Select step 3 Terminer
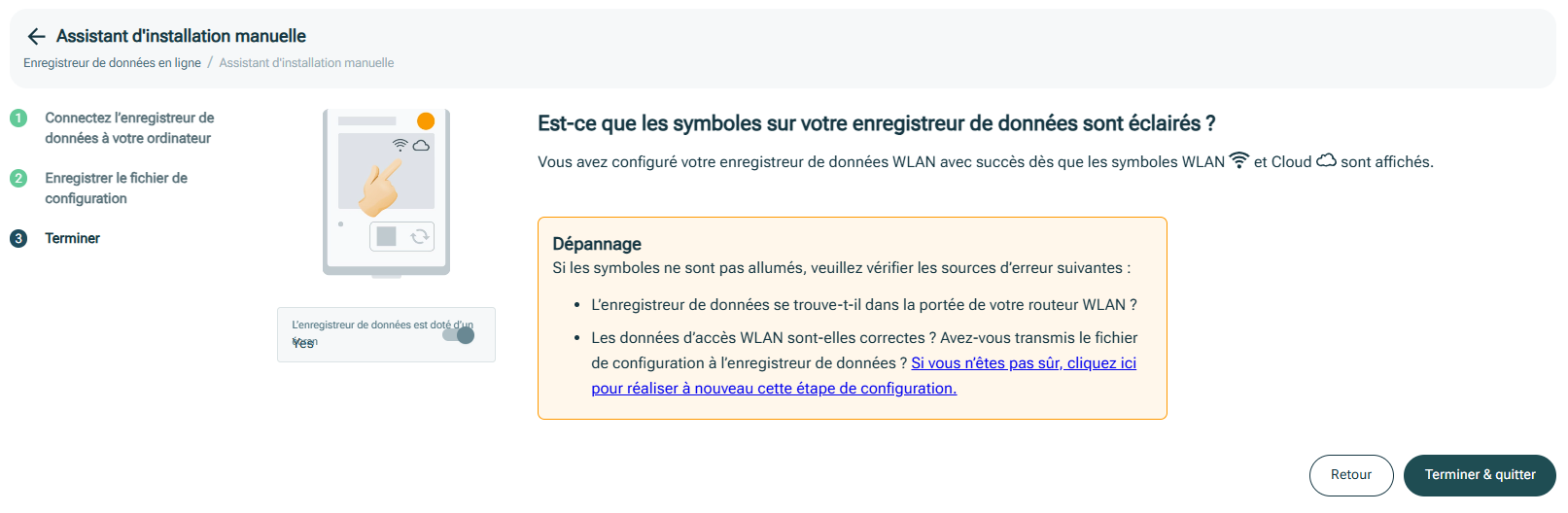Image resolution: width=1568 pixels, height=513 pixels. (x=72, y=238)
